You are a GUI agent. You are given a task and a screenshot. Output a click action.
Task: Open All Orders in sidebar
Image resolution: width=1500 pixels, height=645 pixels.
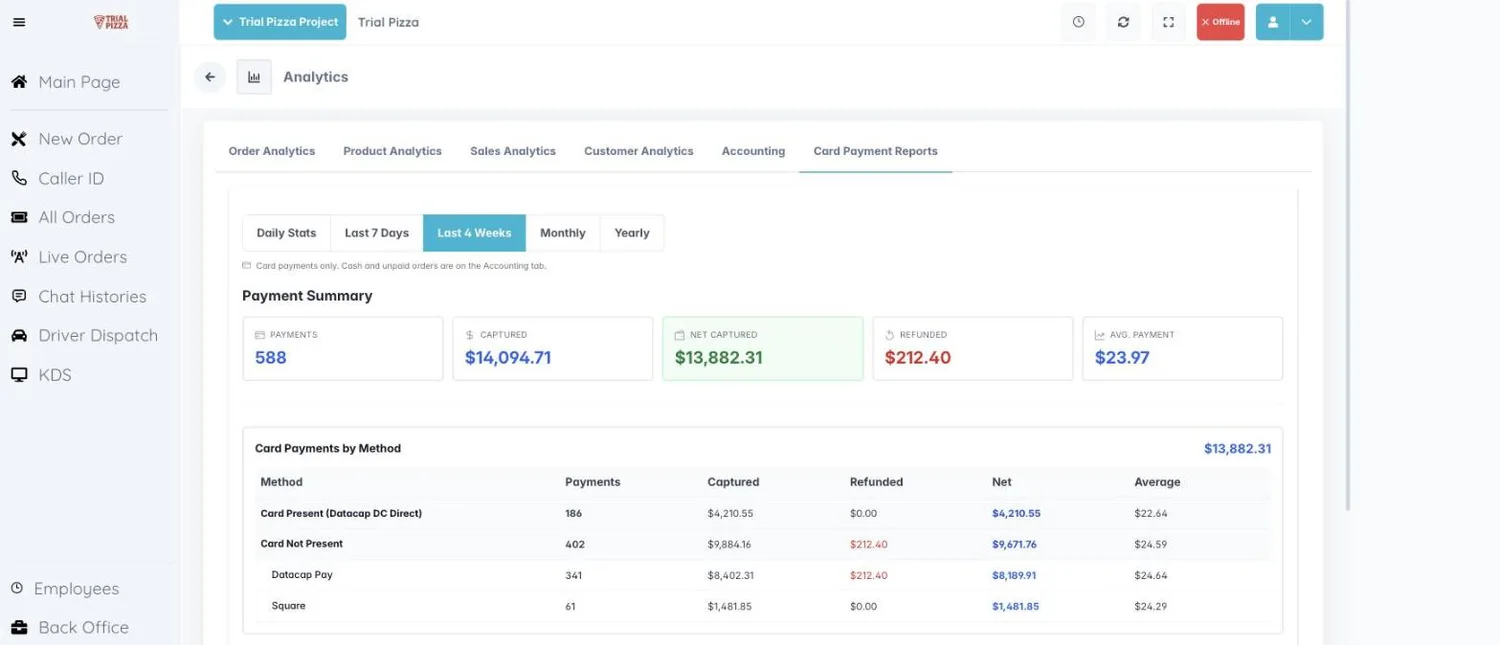coord(76,217)
